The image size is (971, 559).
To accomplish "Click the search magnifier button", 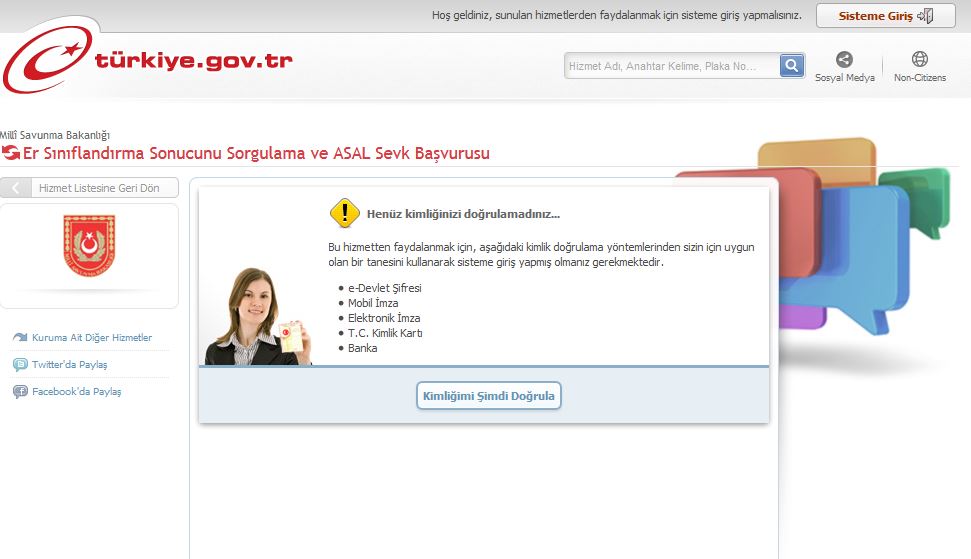I will click(792, 66).
